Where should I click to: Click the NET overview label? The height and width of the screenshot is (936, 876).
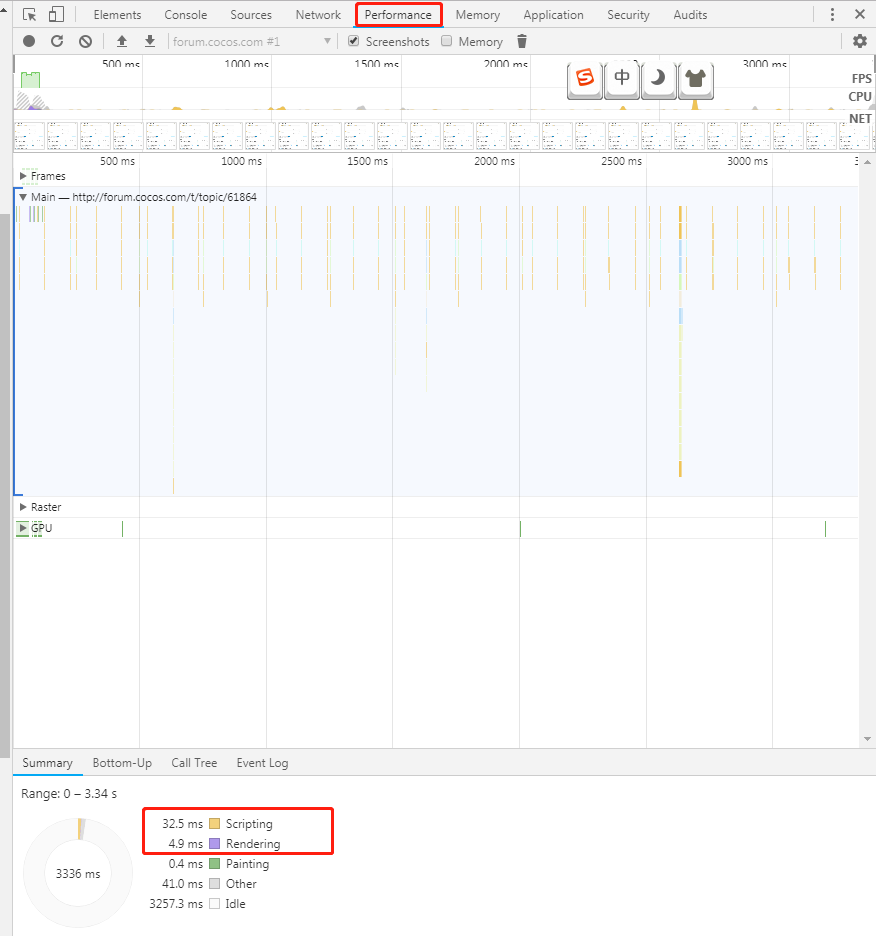[x=860, y=118]
